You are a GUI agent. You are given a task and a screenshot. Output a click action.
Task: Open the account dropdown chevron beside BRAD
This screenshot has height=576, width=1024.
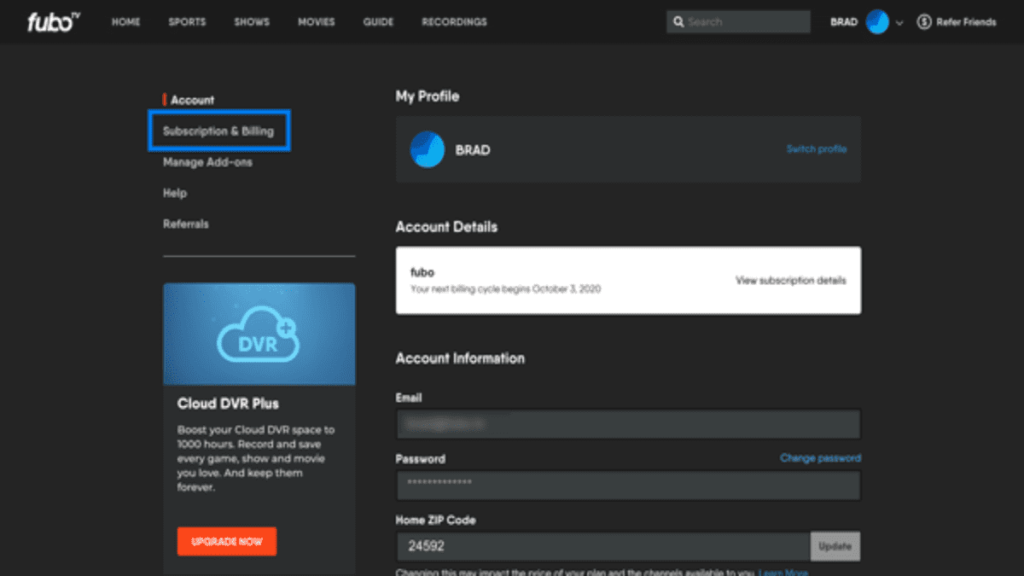click(900, 21)
